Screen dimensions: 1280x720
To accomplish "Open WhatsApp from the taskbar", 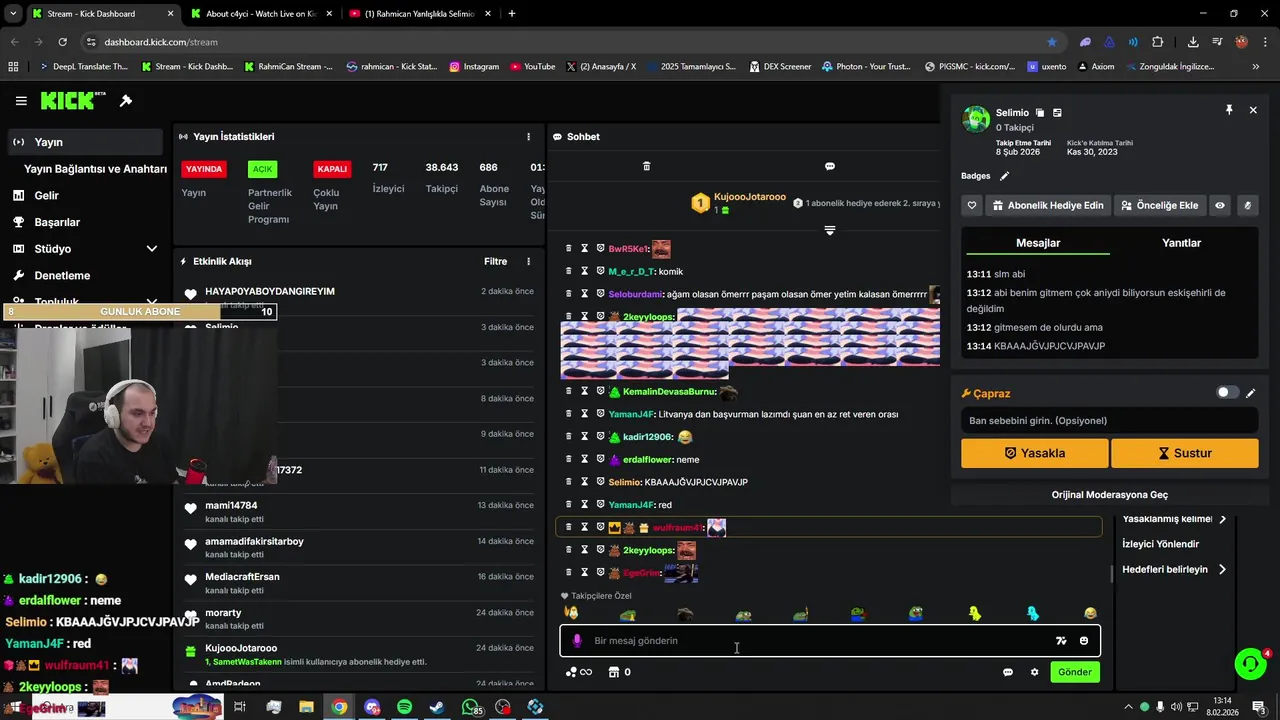I will pos(470,707).
